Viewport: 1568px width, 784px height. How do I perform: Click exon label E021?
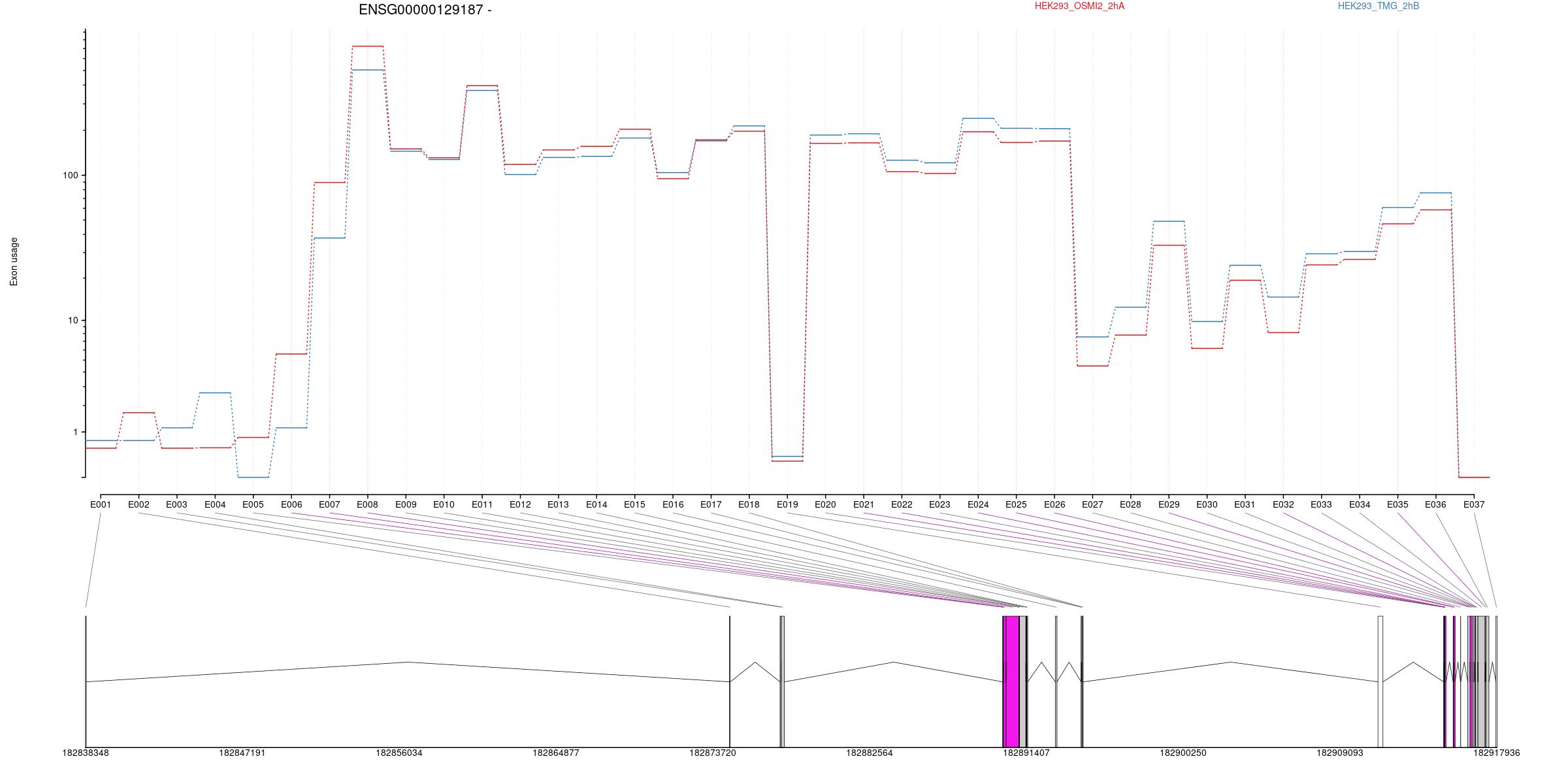coord(864,504)
